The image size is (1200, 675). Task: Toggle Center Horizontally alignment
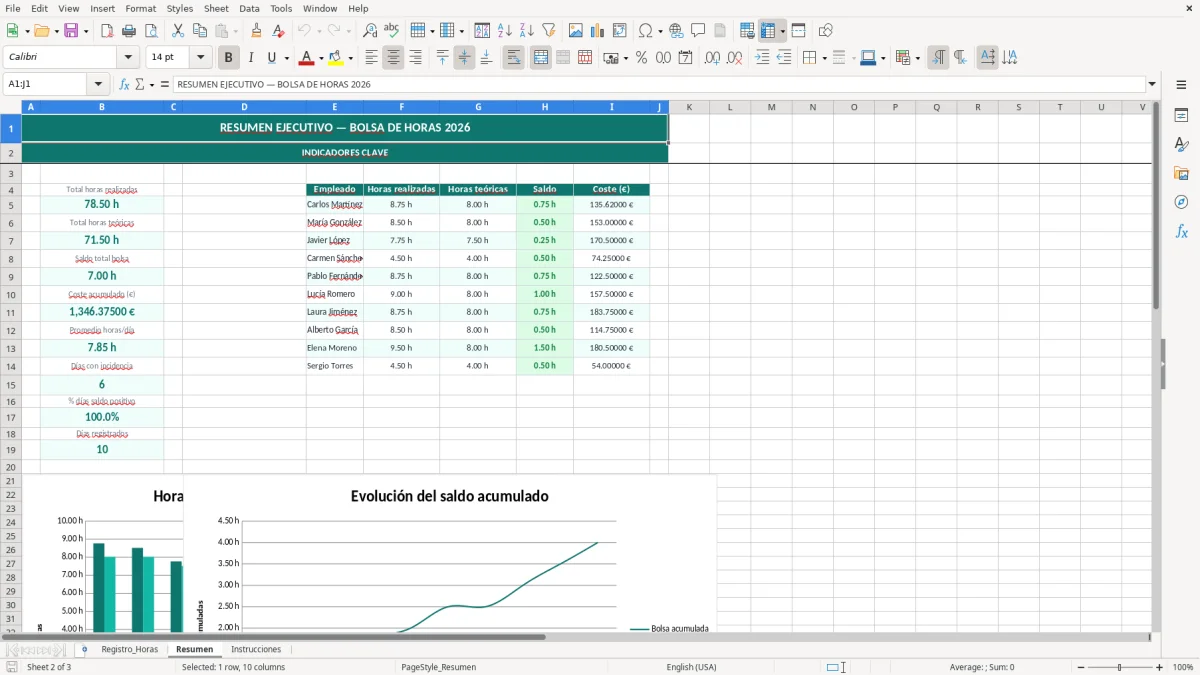coord(393,58)
